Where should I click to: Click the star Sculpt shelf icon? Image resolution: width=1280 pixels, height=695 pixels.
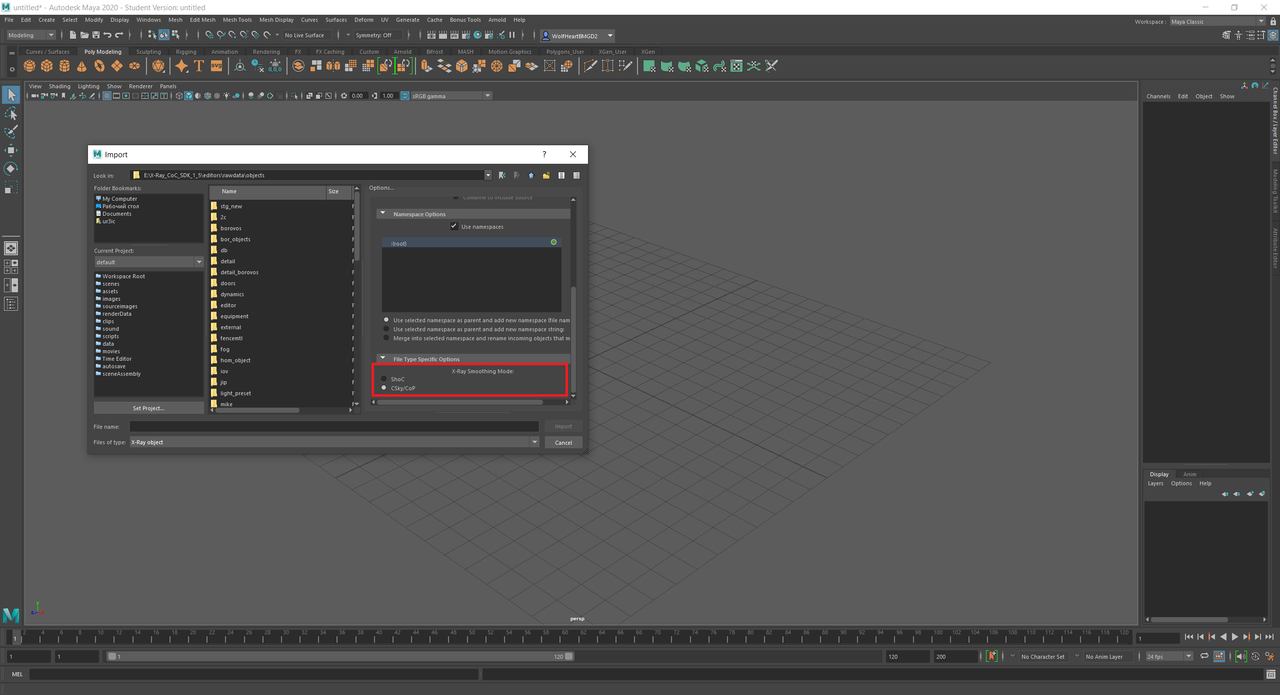[181, 66]
